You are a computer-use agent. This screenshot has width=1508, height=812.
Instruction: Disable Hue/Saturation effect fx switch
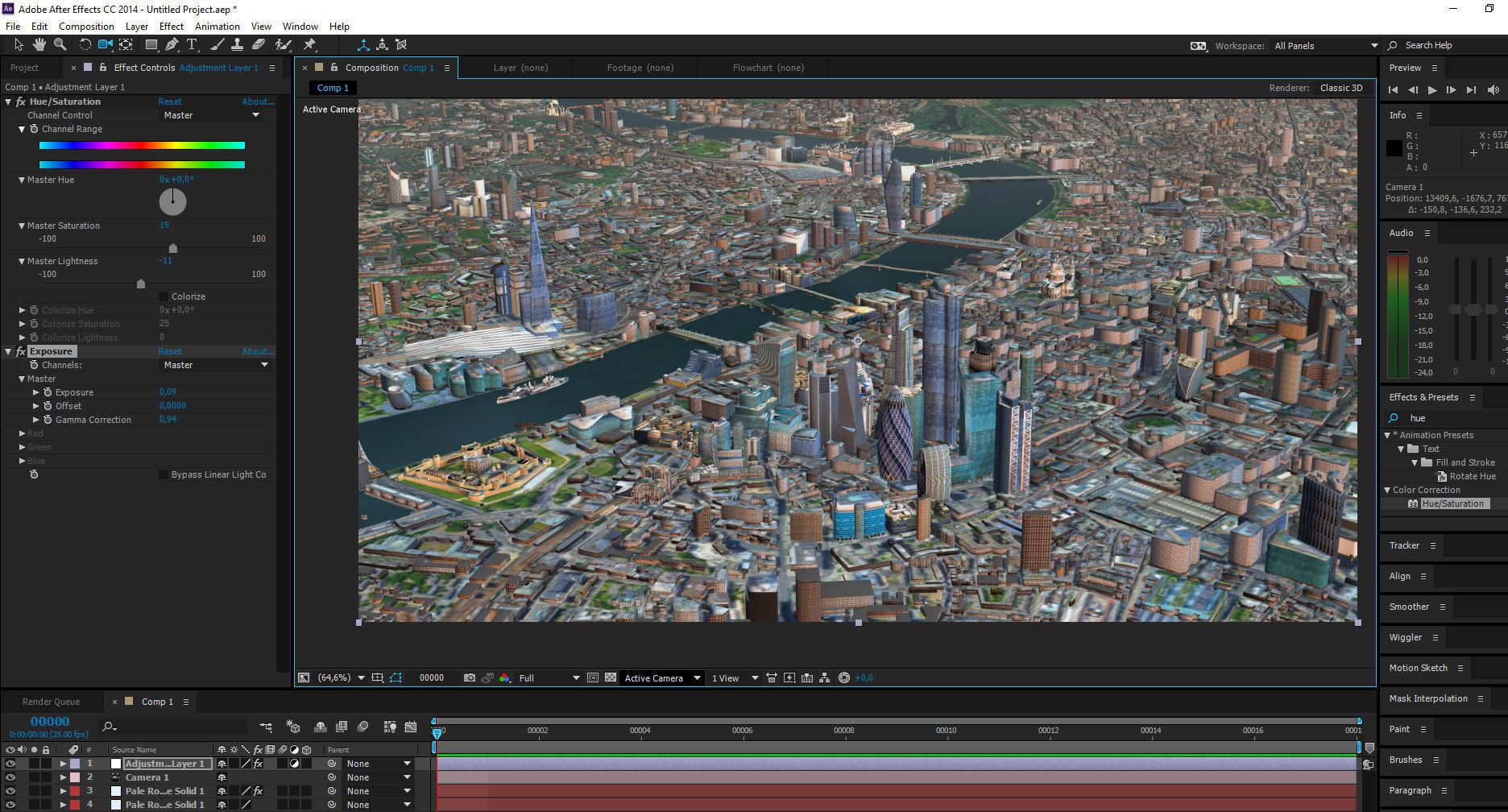pyautogui.click(x=21, y=101)
